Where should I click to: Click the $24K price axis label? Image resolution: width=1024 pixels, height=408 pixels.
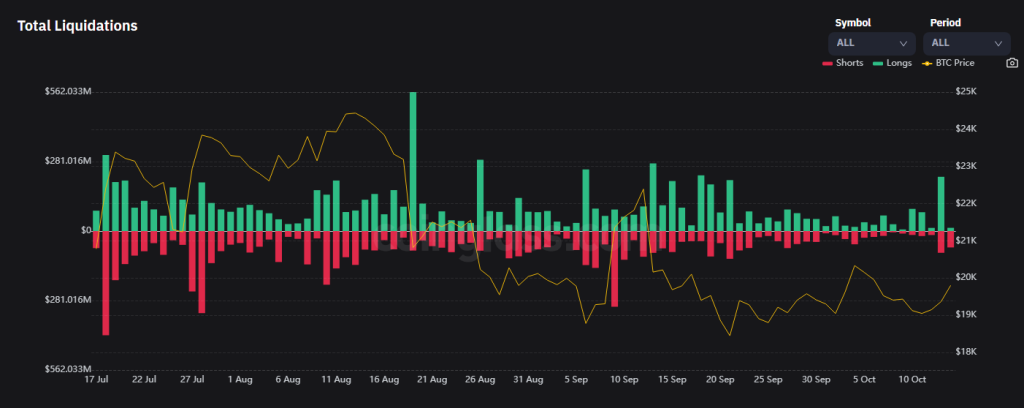point(967,129)
